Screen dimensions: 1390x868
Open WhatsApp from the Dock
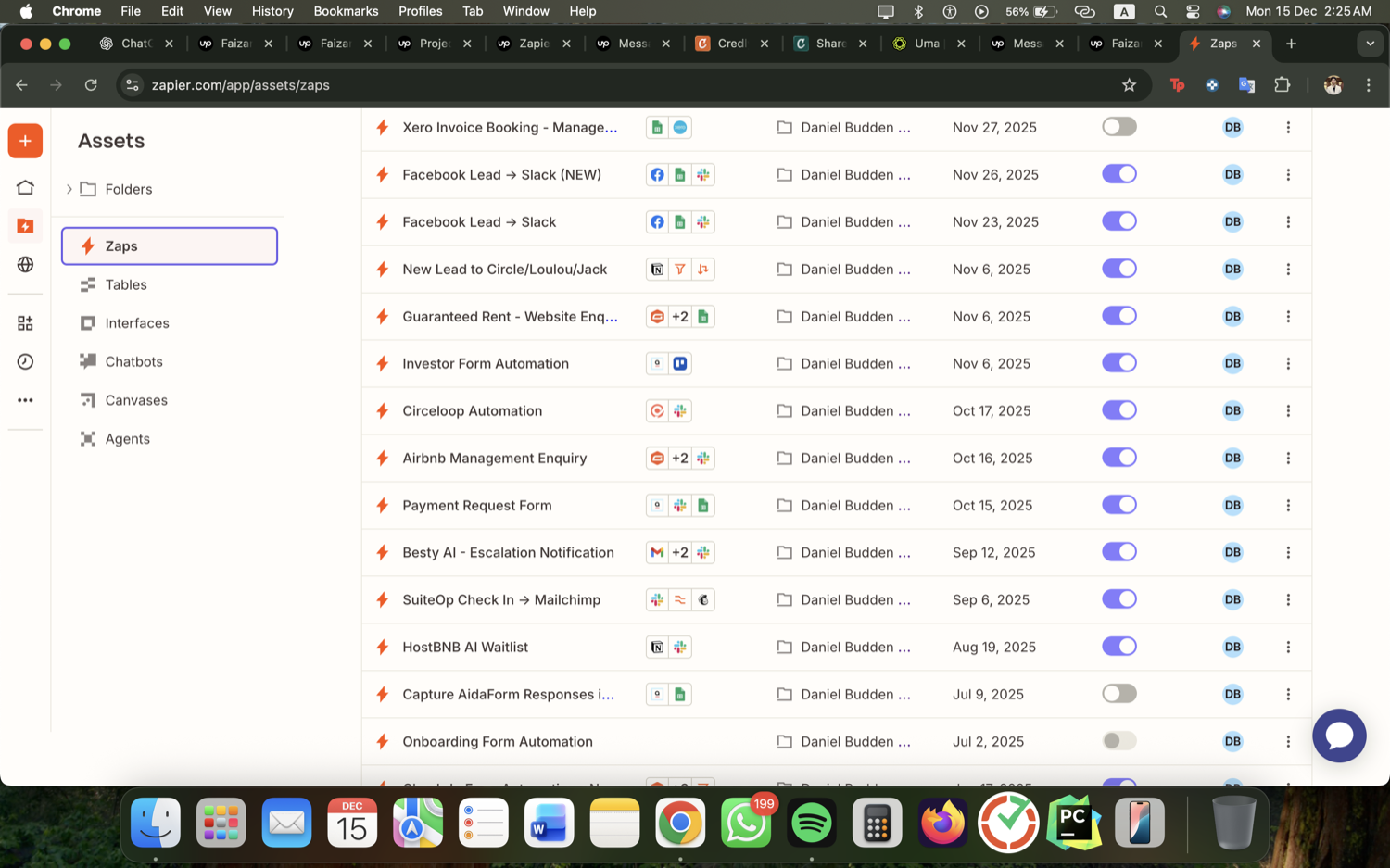pos(746,823)
